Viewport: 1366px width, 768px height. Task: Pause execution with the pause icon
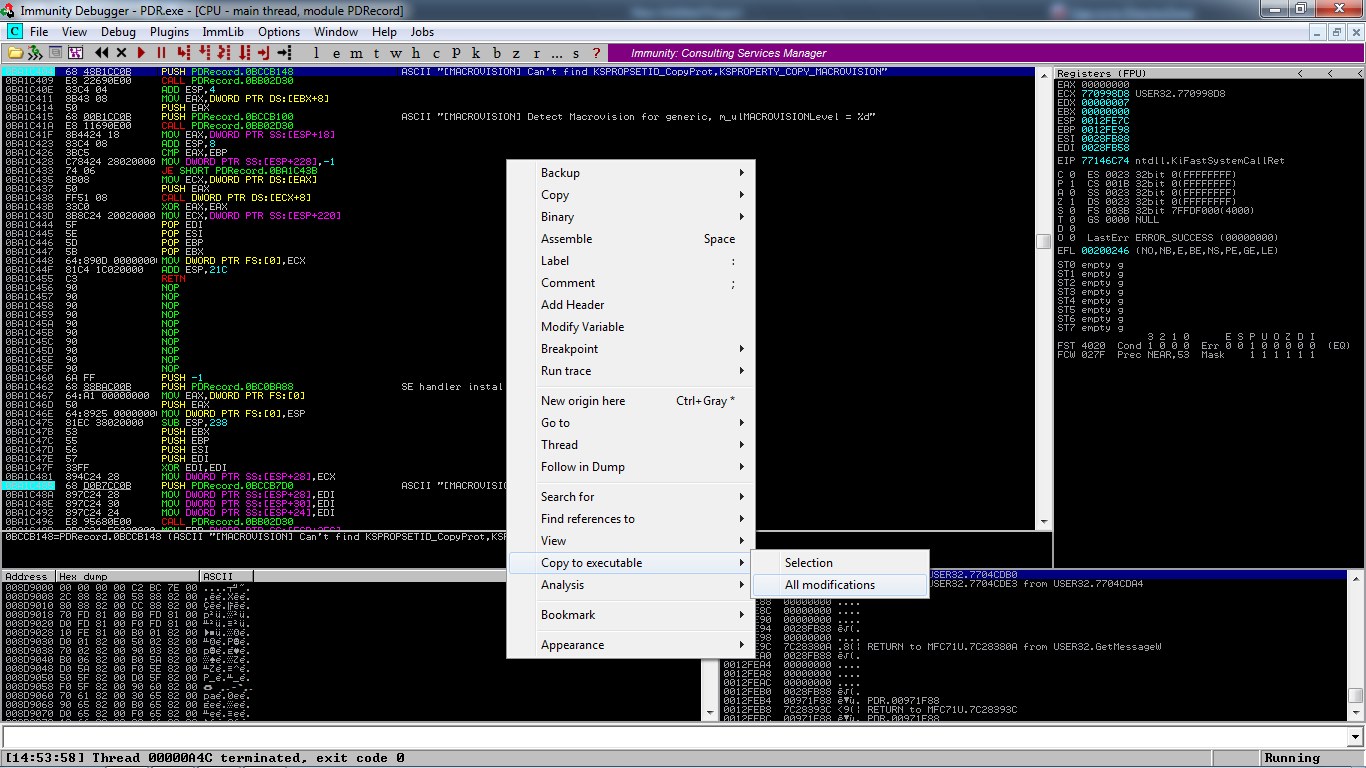161,53
